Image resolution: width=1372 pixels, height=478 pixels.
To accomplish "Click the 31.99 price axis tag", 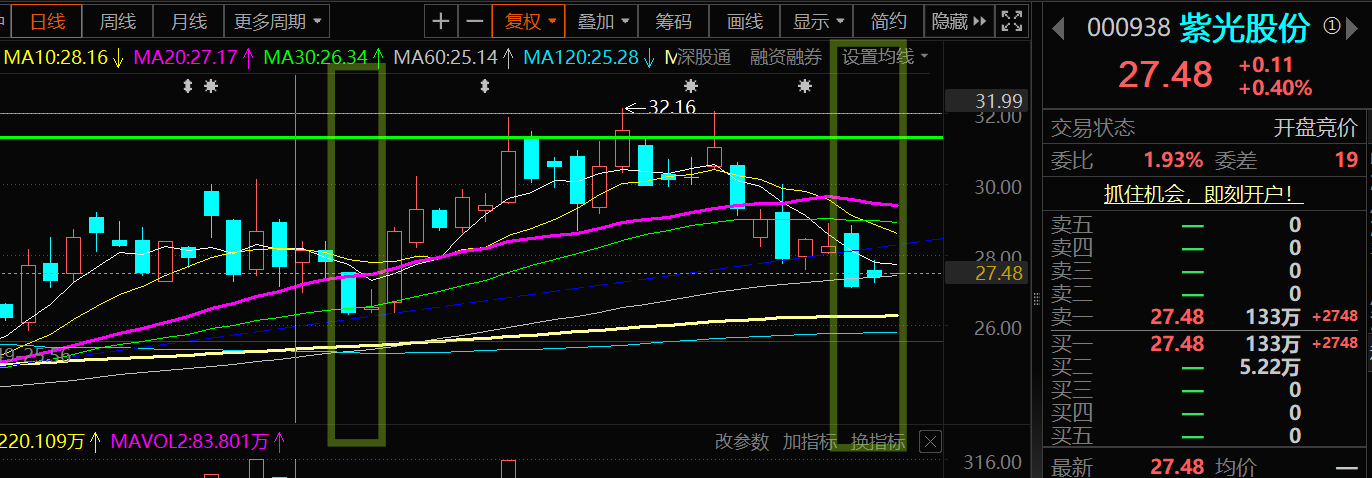I will pyautogui.click(x=984, y=100).
